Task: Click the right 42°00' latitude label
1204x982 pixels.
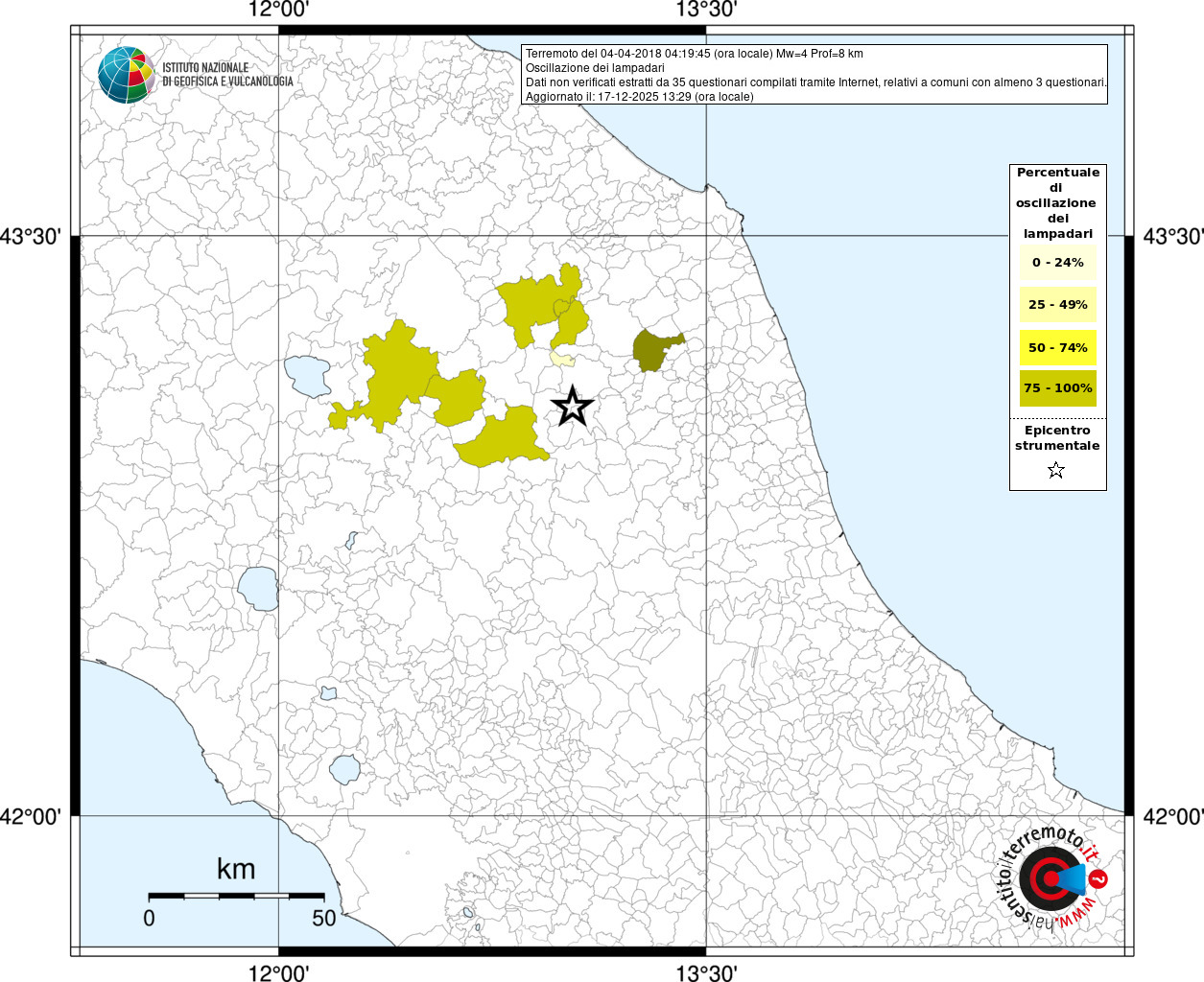Action: [x=1172, y=817]
